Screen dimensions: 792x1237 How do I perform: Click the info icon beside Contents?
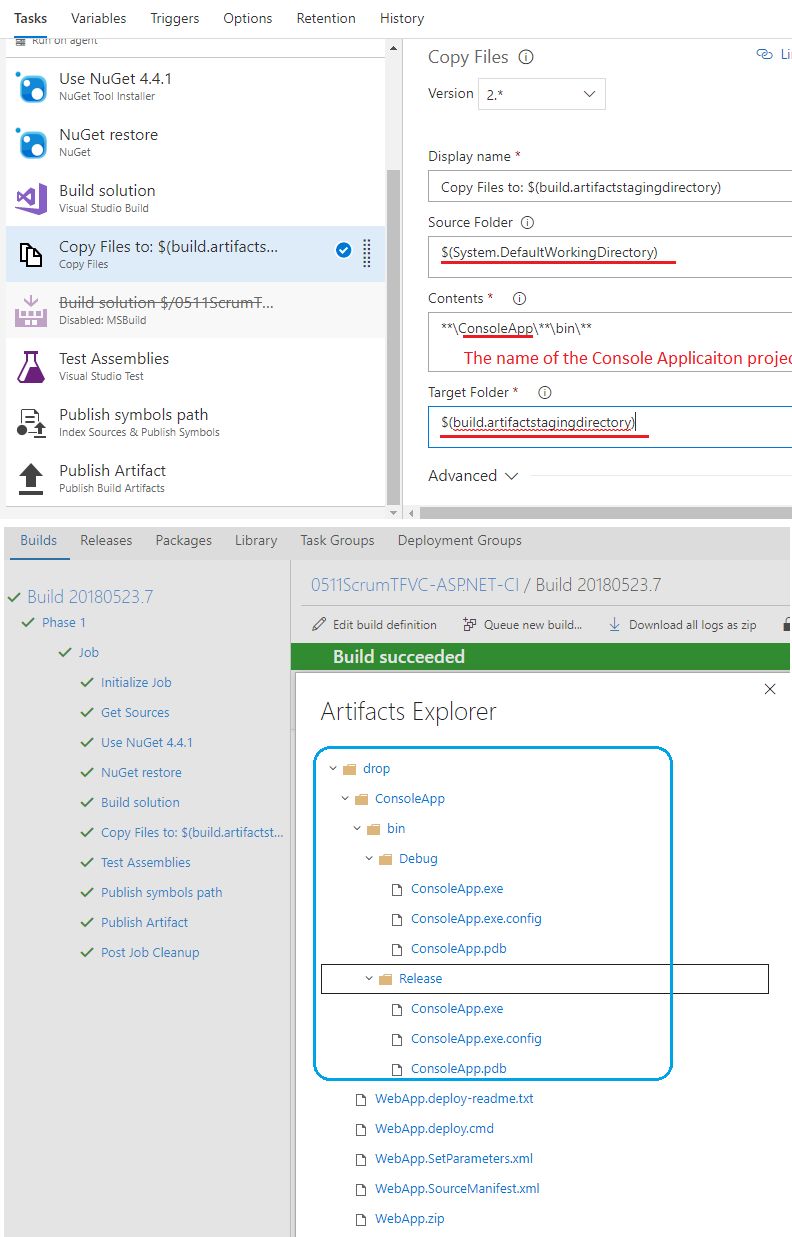pyautogui.click(x=519, y=298)
